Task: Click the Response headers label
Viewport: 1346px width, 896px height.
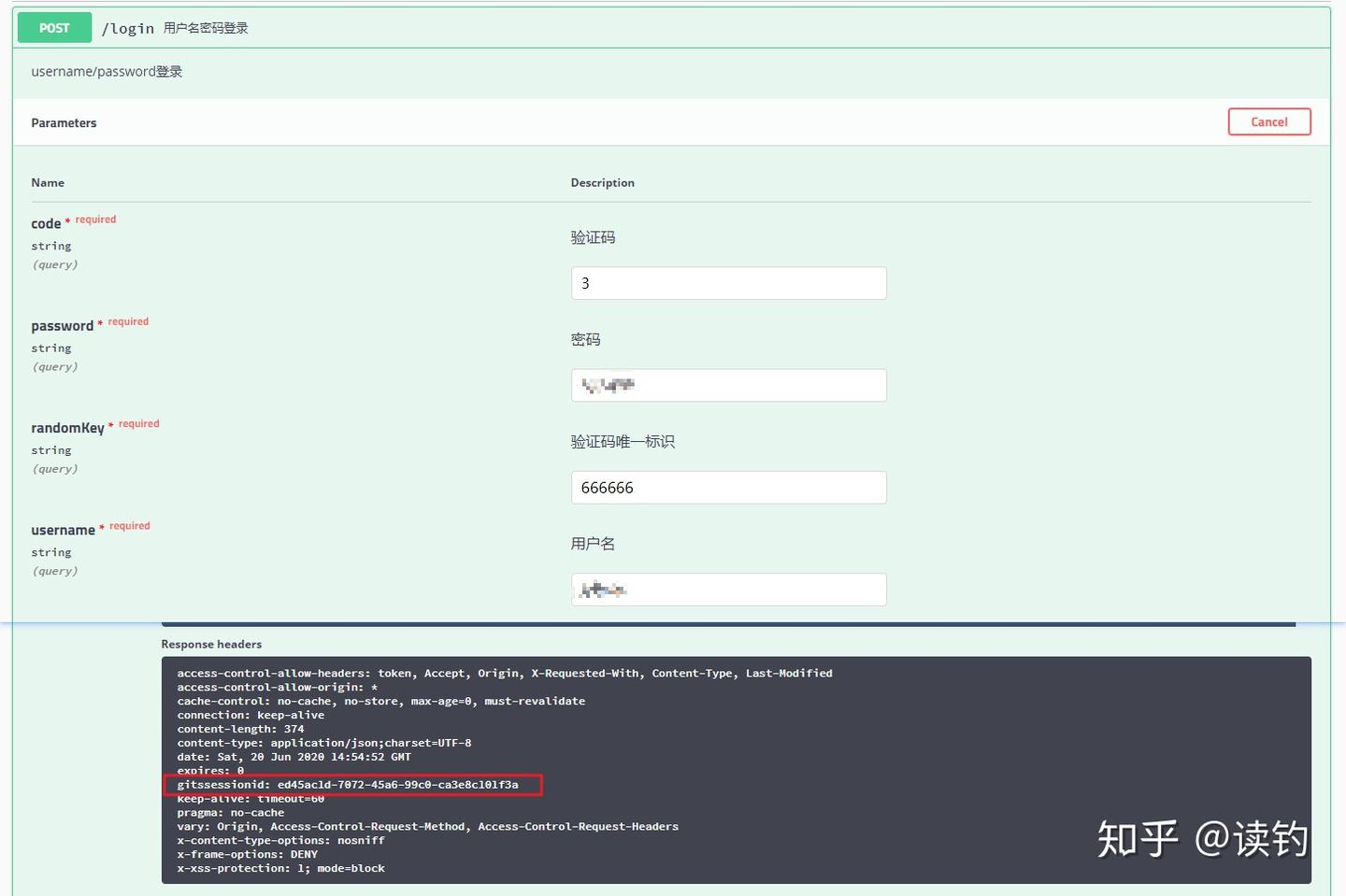Action: [211, 644]
